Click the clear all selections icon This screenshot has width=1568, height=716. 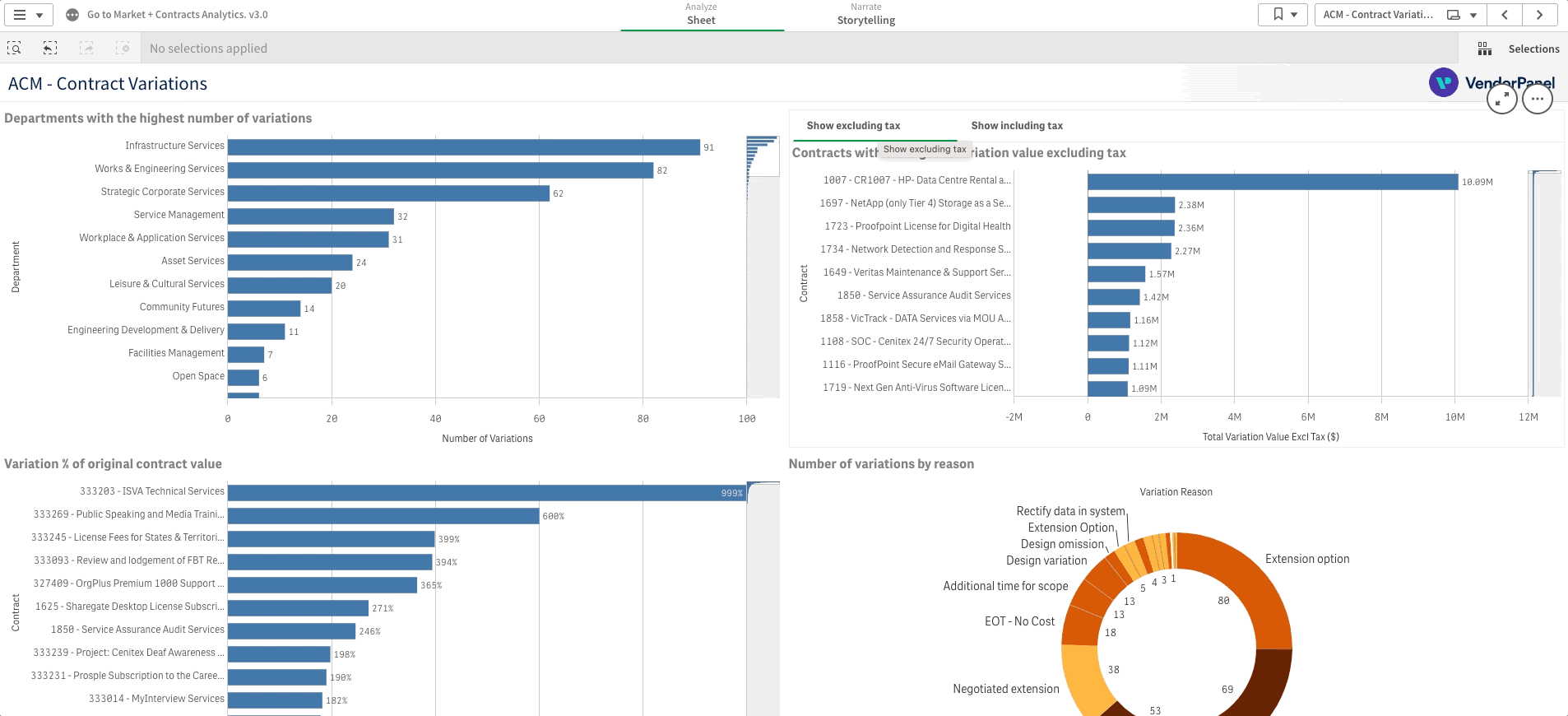[123, 49]
